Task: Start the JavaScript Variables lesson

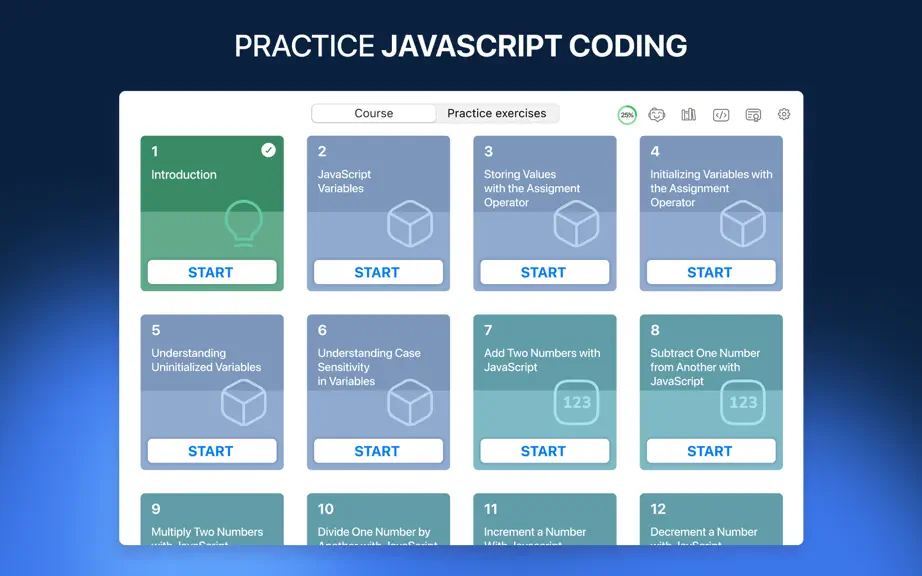Action: point(378,272)
